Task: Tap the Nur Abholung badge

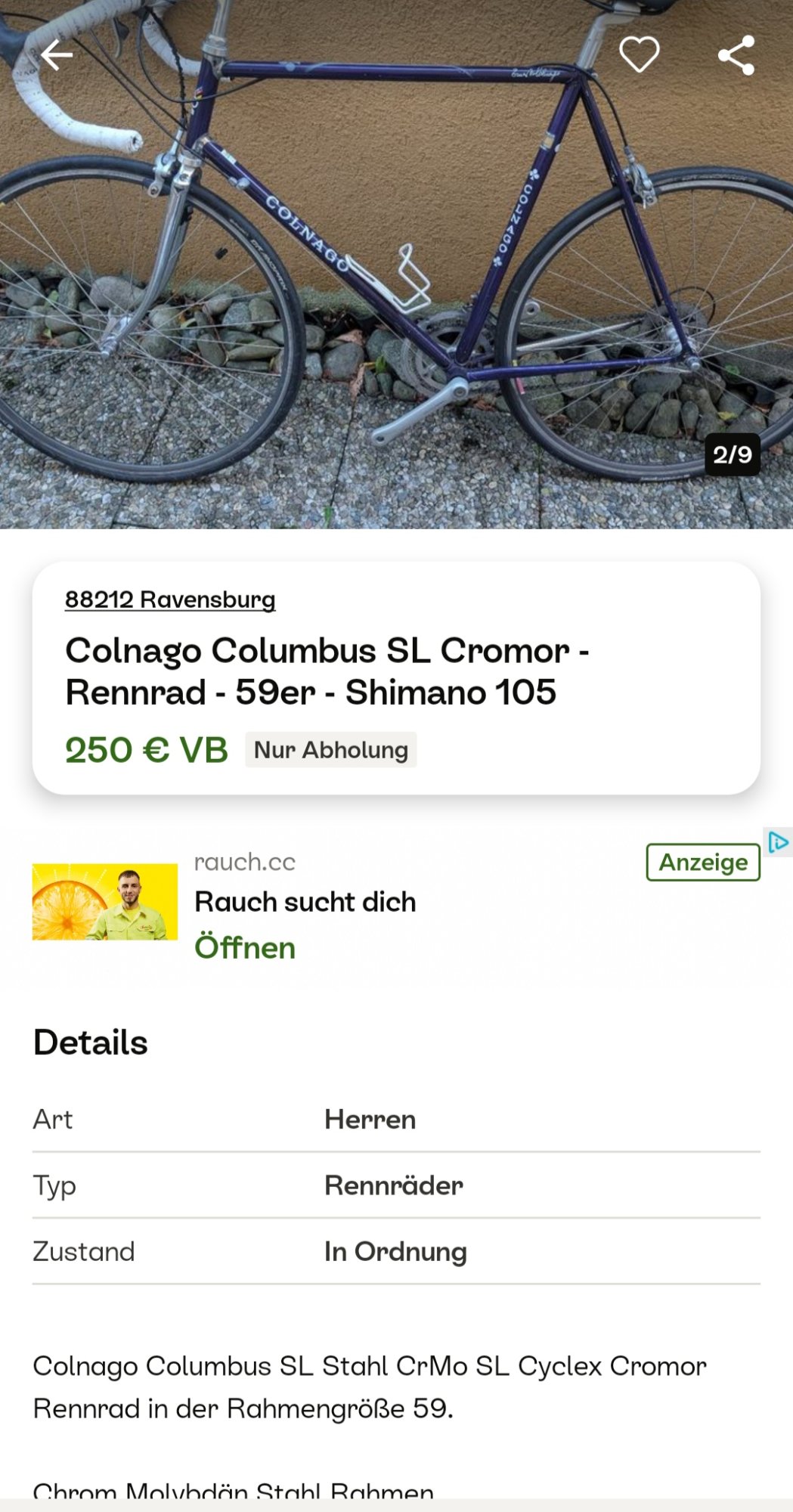Action: click(330, 750)
